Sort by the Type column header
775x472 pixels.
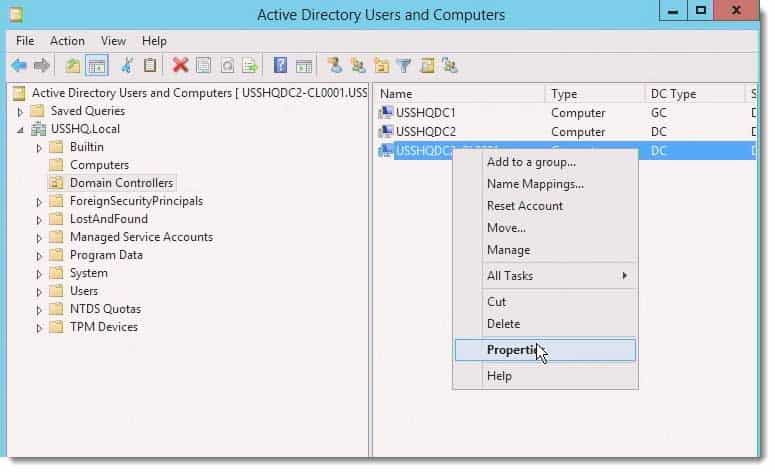[x=595, y=93]
